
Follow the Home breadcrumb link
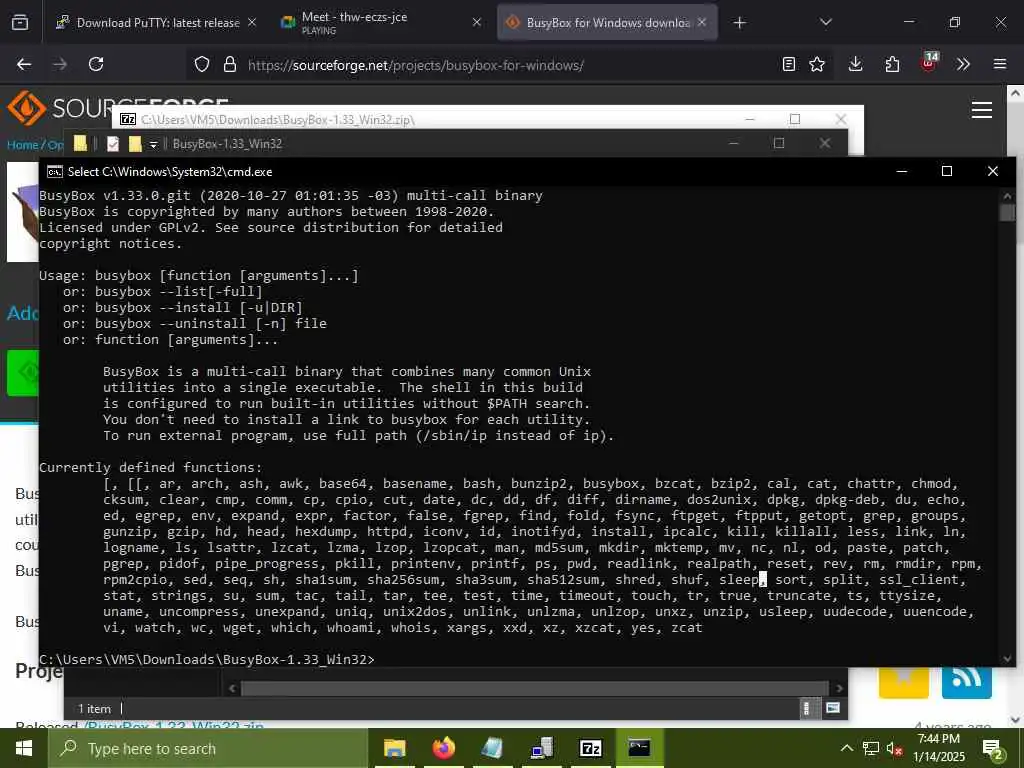click(22, 145)
